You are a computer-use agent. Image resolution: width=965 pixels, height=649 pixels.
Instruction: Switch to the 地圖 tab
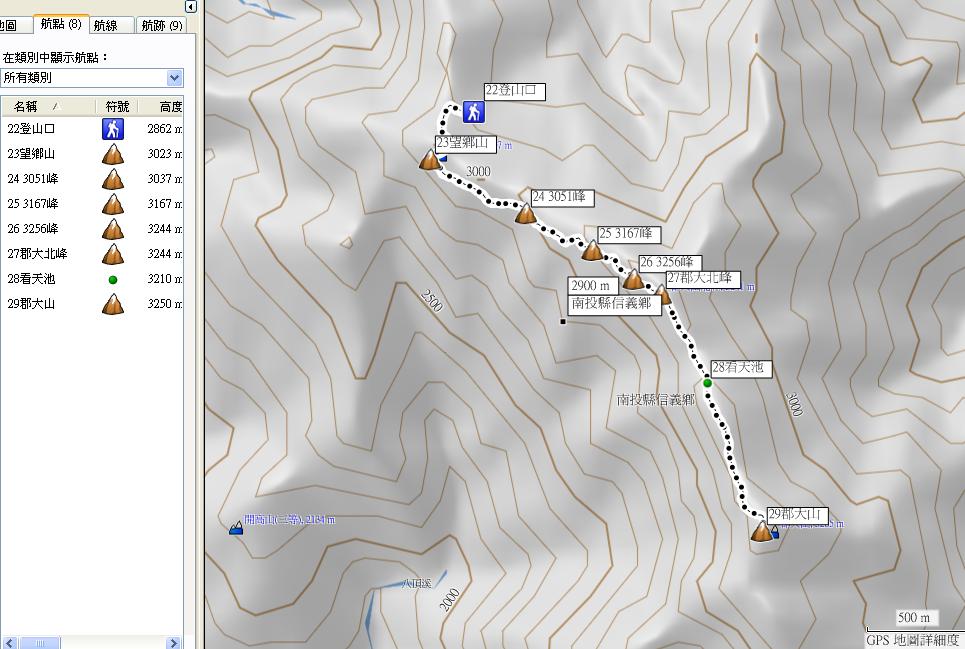[x=15, y=25]
